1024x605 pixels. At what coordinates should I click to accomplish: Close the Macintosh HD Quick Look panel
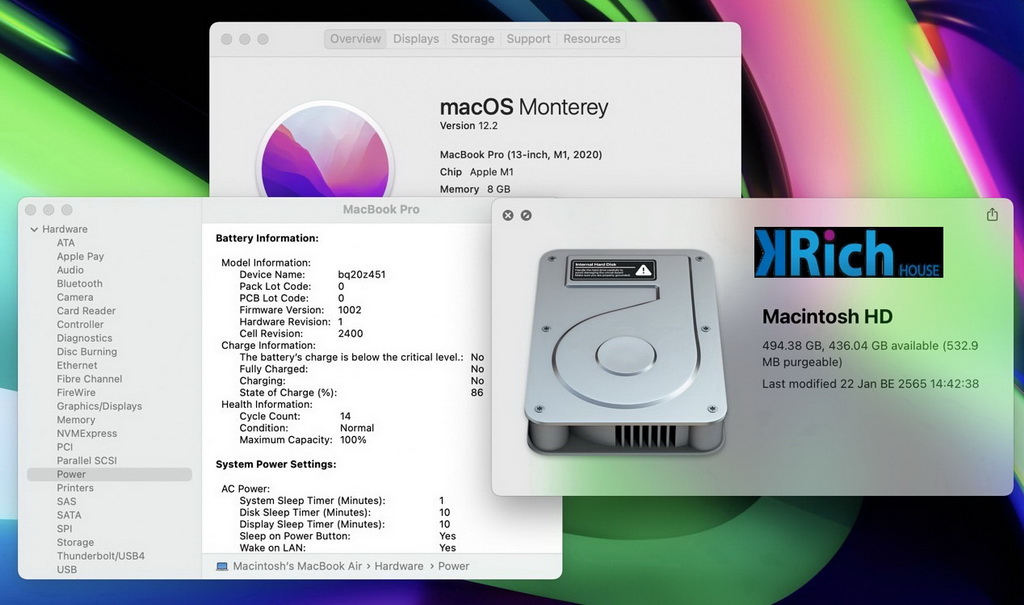507,215
